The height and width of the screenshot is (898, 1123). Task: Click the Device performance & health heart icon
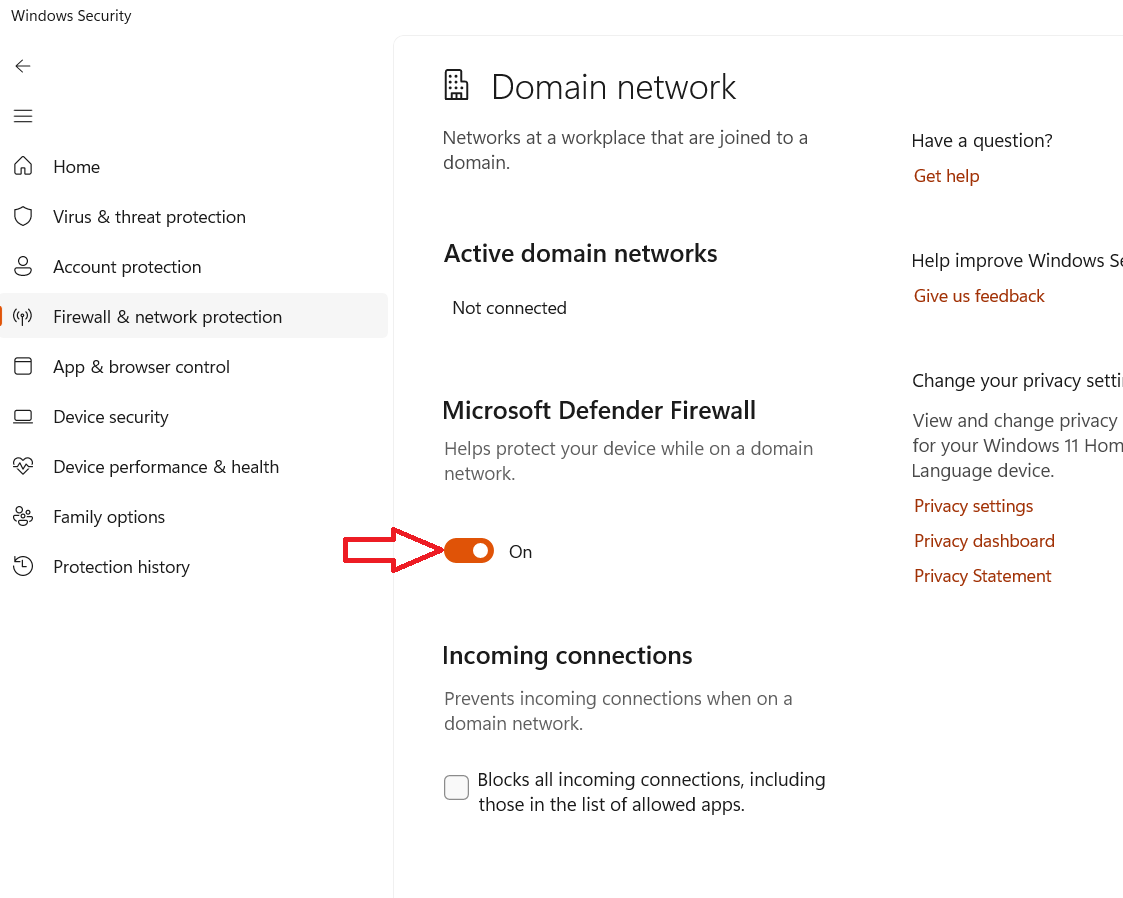pyautogui.click(x=23, y=467)
